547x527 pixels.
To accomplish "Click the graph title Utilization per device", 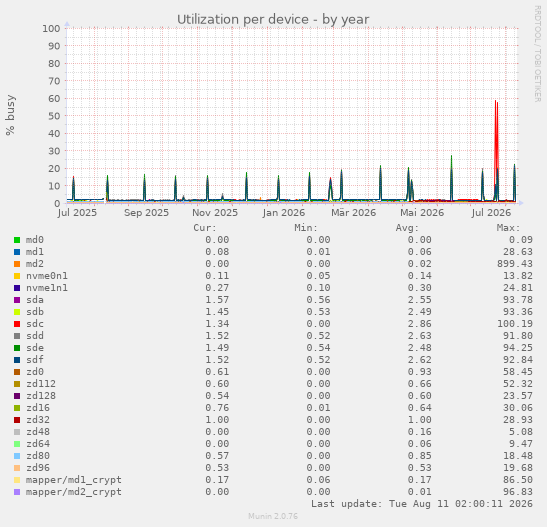I will coord(273,20).
